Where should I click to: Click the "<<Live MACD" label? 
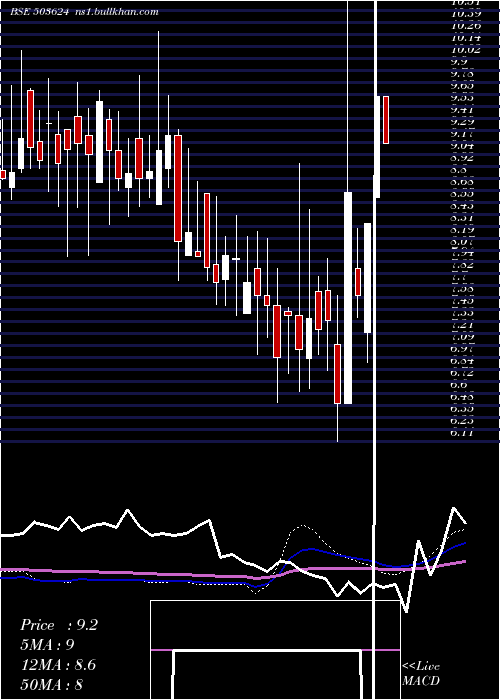pyautogui.click(x=421, y=674)
